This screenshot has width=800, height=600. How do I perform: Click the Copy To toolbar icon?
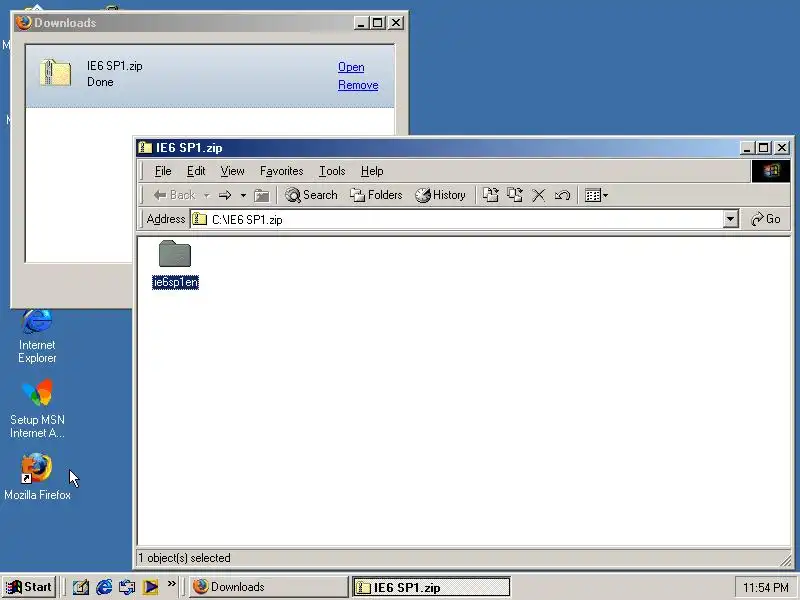[x=514, y=195]
